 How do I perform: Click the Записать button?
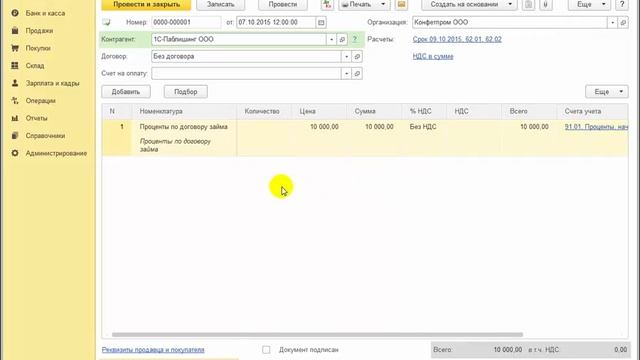pyautogui.click(x=221, y=4)
